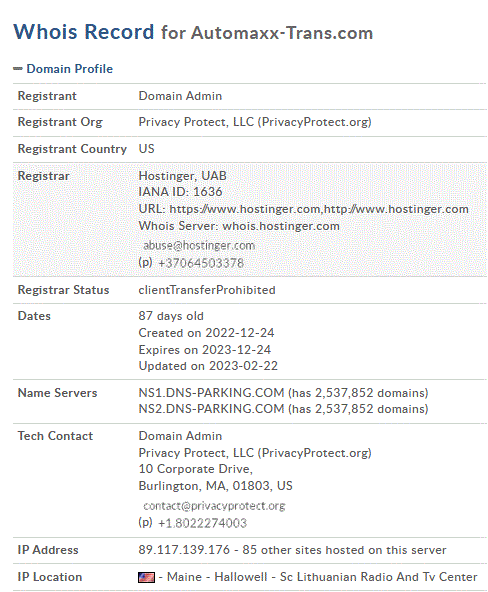Click the clientTransferProhibited status text
Viewport: 488px width, 592px height.
click(x=207, y=290)
